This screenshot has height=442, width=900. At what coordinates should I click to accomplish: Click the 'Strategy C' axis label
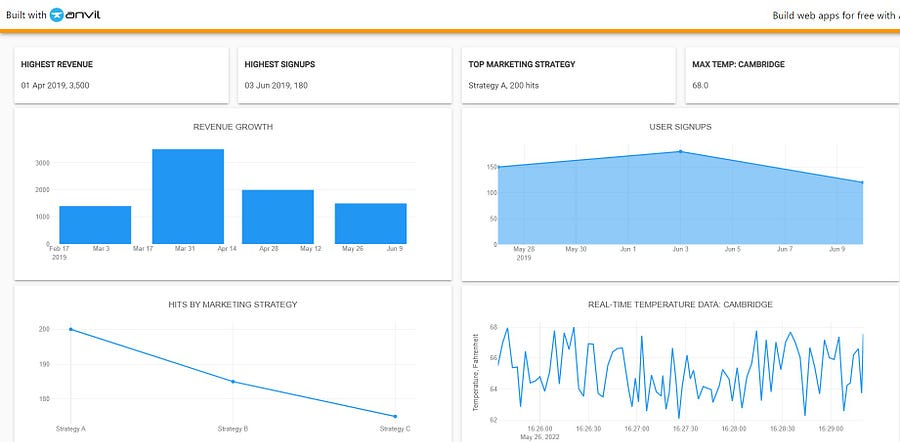pos(395,429)
